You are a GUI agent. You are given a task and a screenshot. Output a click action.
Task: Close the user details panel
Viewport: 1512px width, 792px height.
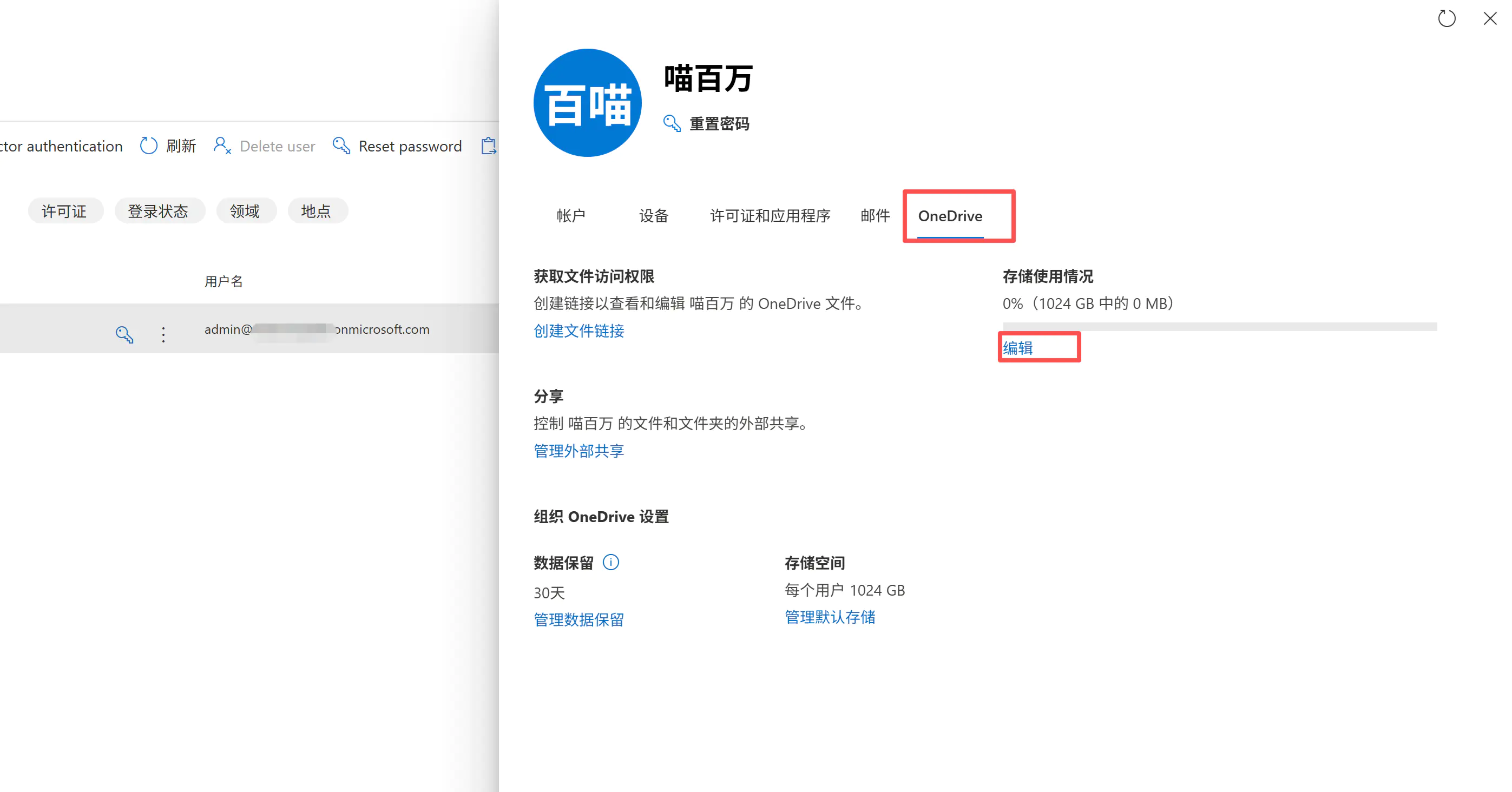(x=1490, y=19)
